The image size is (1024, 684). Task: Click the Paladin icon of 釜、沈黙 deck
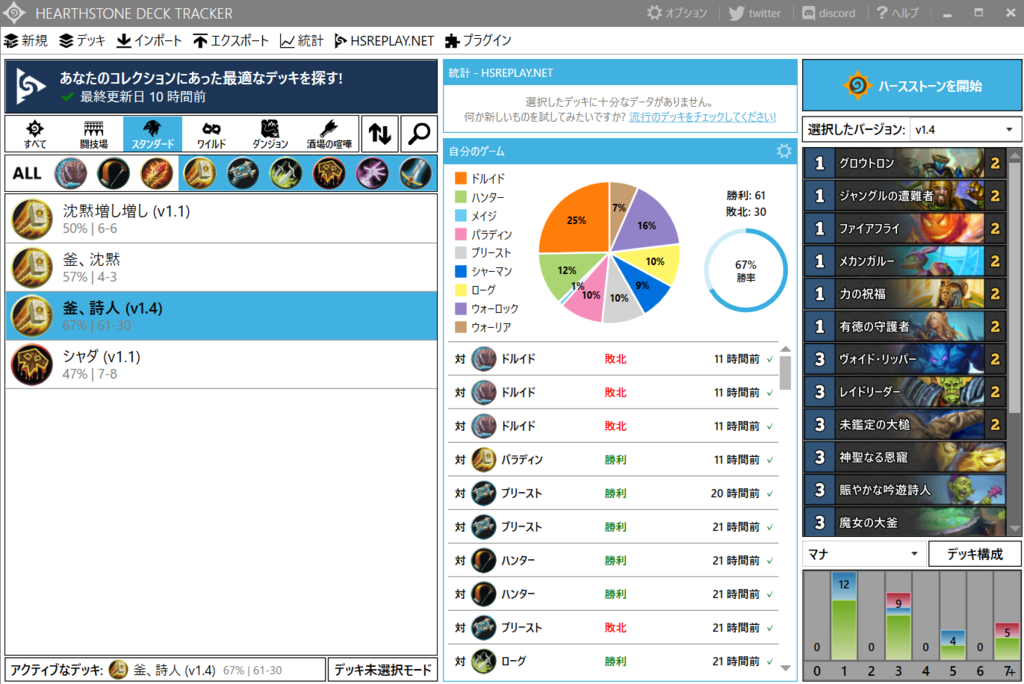32,268
